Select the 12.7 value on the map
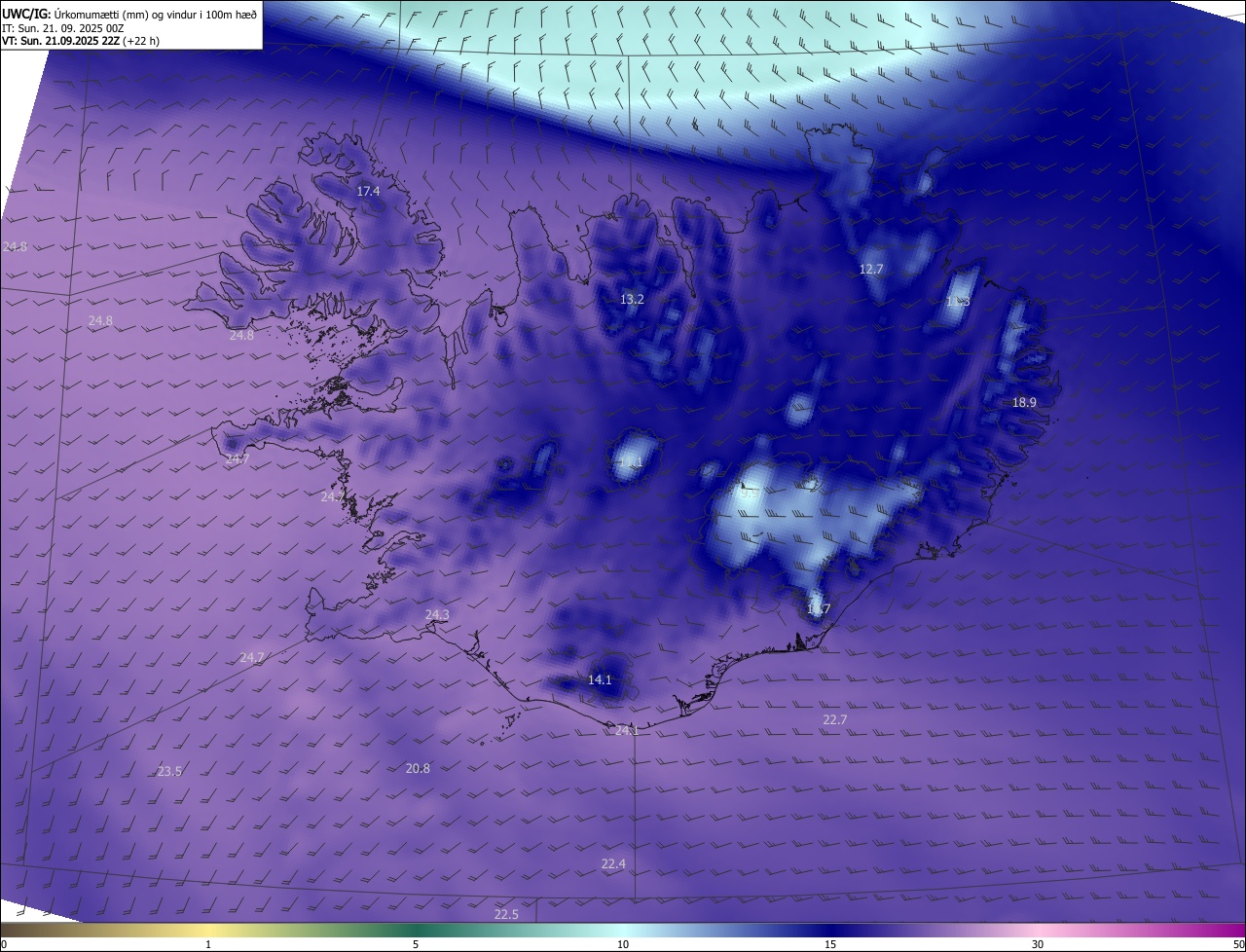This screenshot has width=1246, height=952. click(x=870, y=269)
